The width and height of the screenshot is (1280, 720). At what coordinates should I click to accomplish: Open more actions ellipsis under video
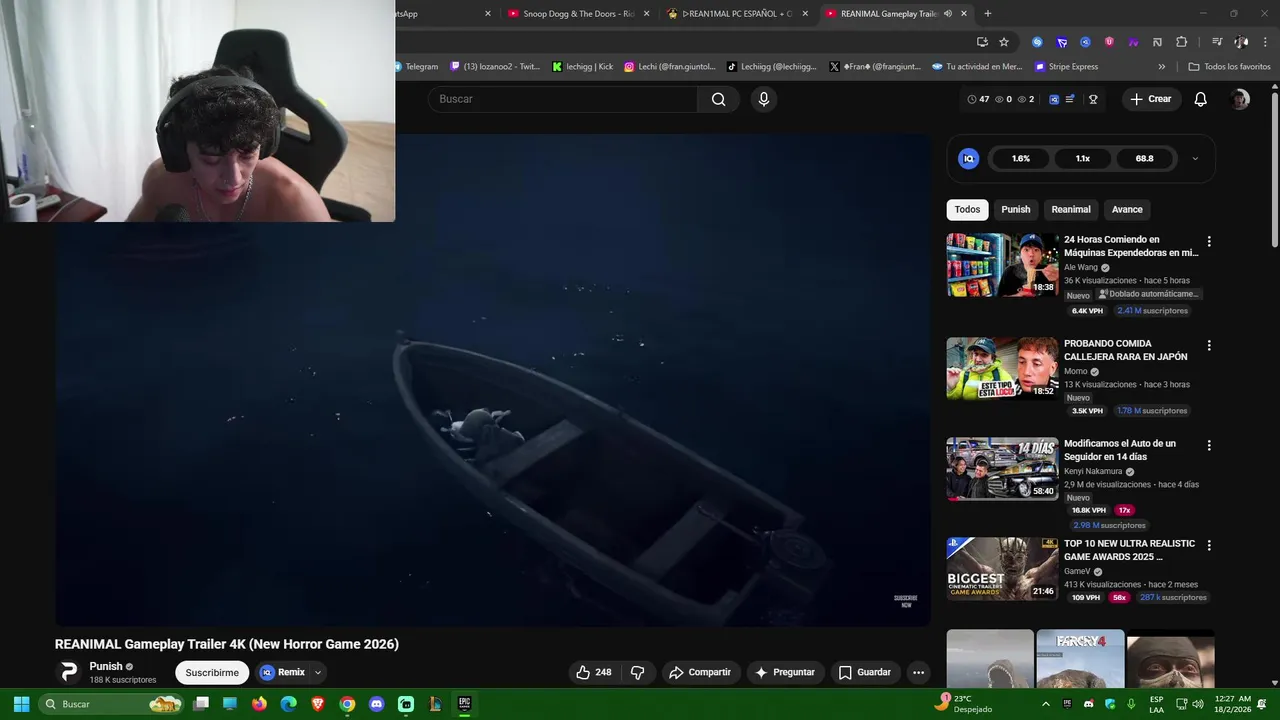point(918,672)
